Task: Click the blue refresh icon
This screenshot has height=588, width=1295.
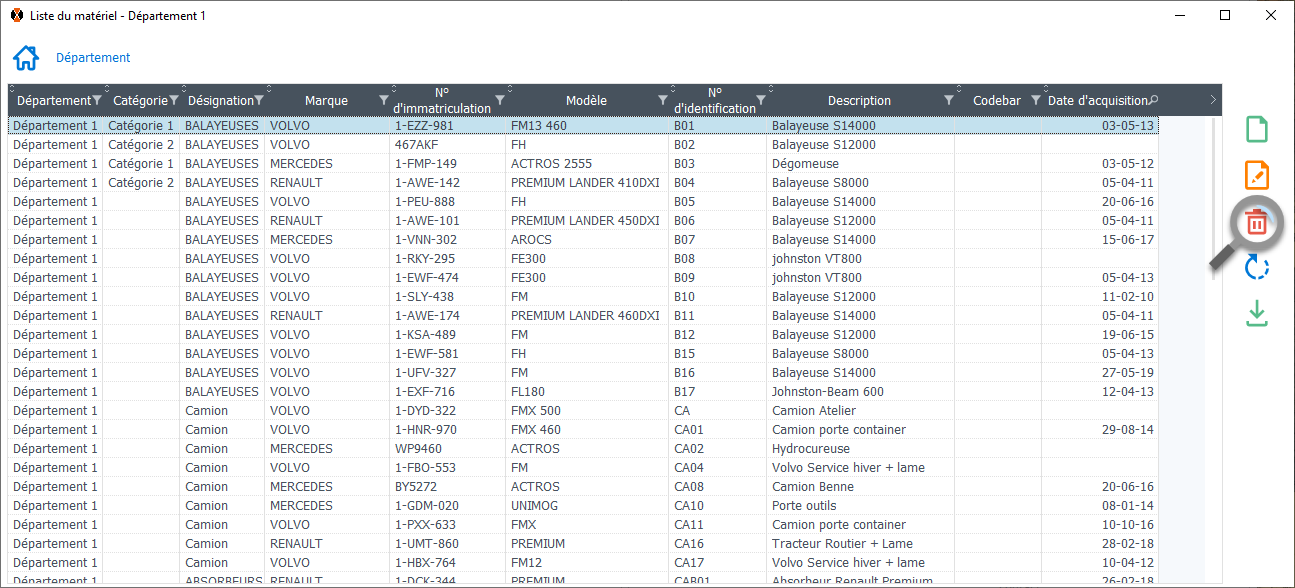Action: [1257, 268]
